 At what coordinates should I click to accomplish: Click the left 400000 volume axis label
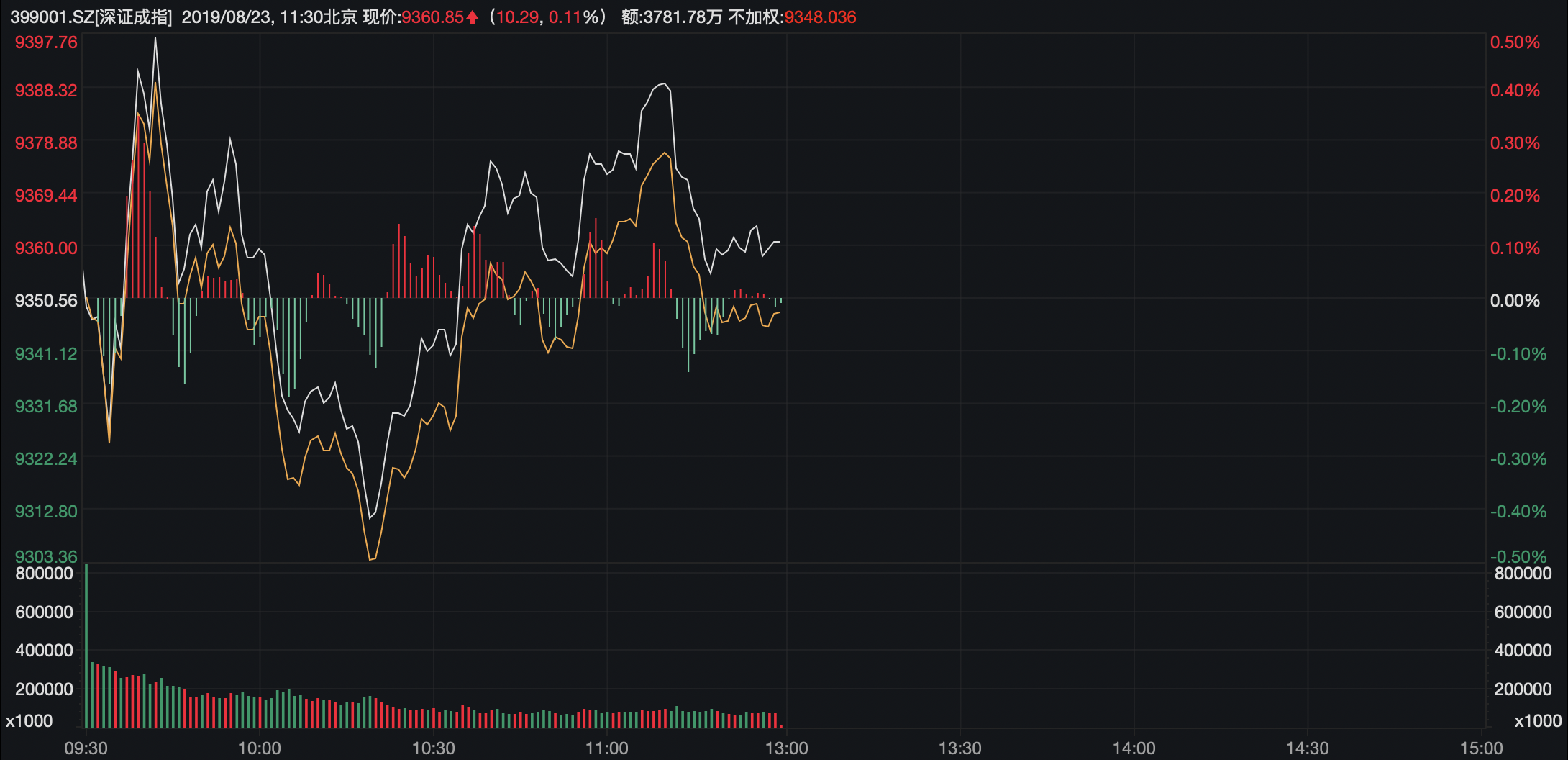(x=44, y=651)
